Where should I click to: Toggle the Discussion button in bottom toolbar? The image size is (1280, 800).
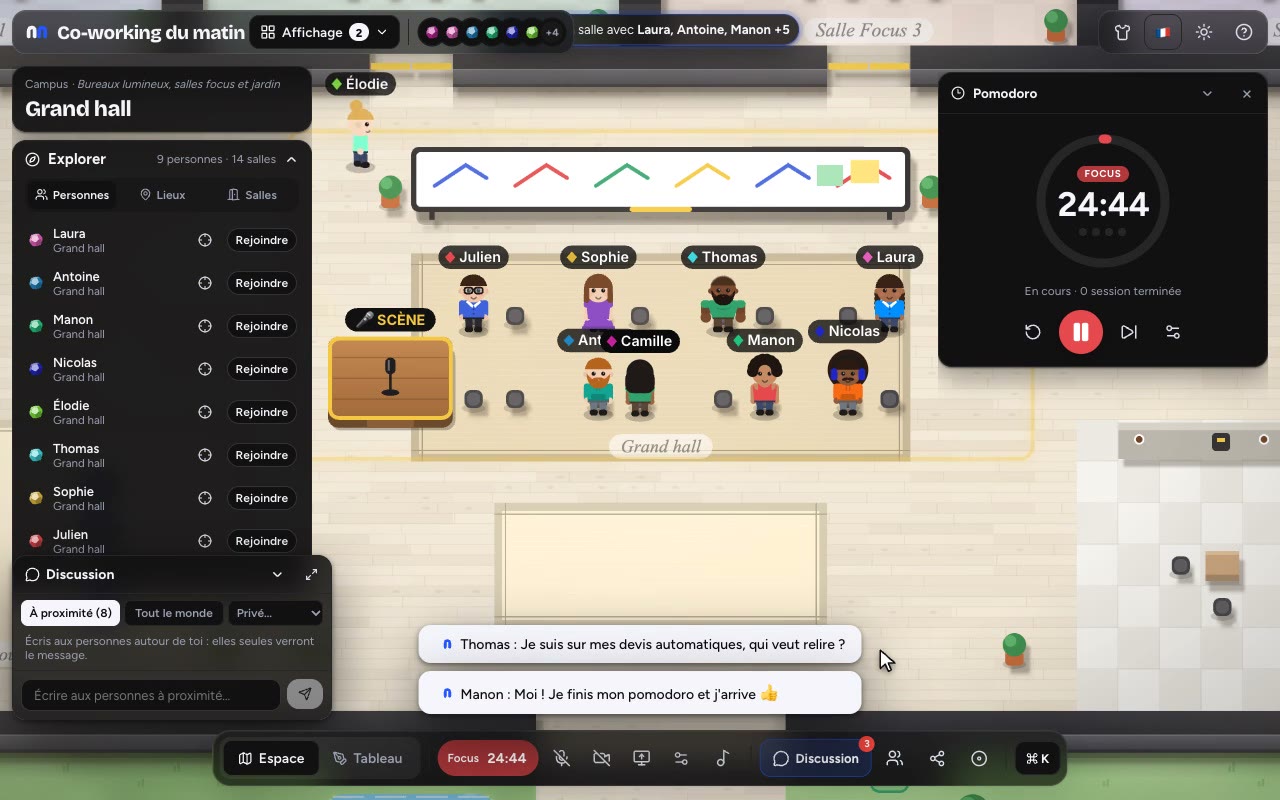point(816,758)
